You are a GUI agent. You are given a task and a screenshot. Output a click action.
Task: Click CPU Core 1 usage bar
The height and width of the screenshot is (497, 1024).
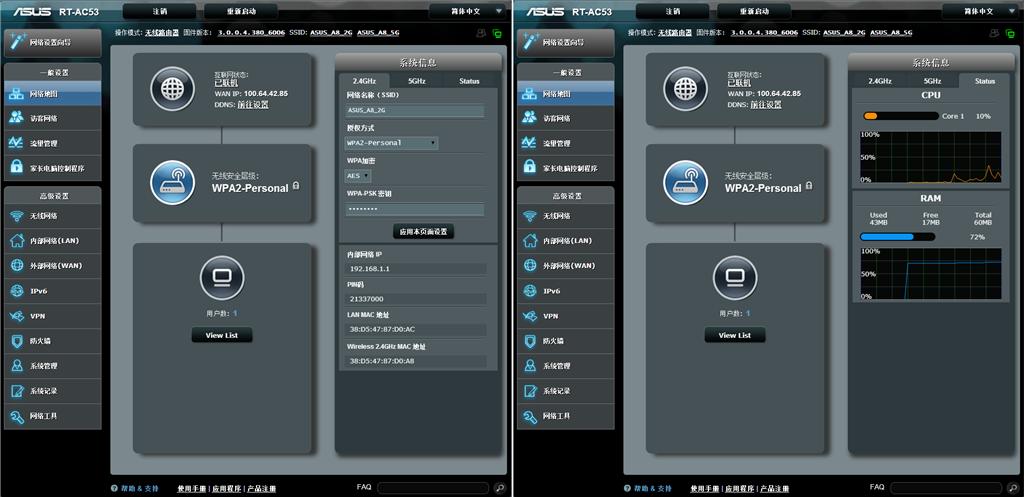click(901, 116)
